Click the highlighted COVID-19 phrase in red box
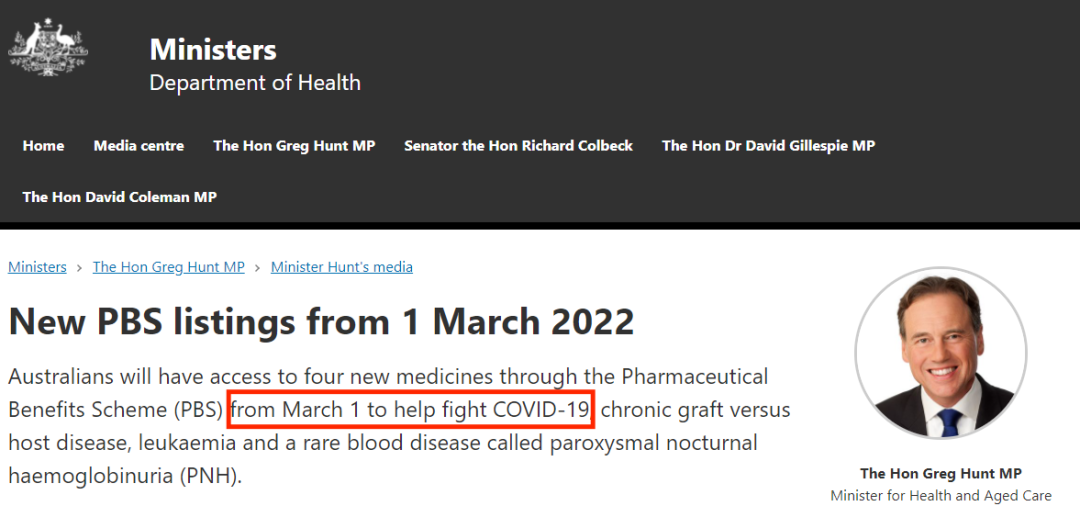 [x=411, y=410]
